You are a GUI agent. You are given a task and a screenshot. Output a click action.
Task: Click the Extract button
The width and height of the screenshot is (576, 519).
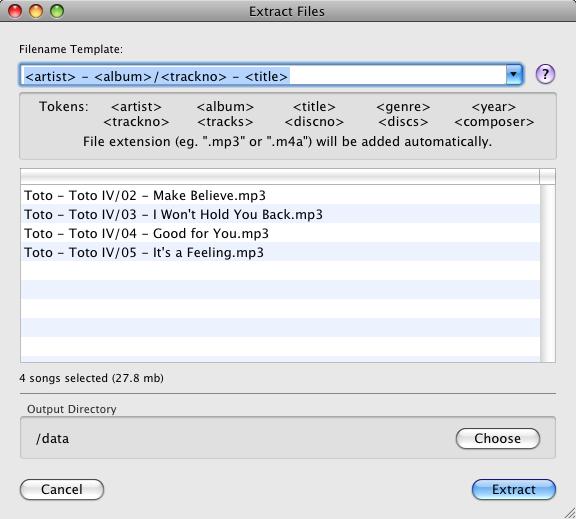(x=514, y=489)
